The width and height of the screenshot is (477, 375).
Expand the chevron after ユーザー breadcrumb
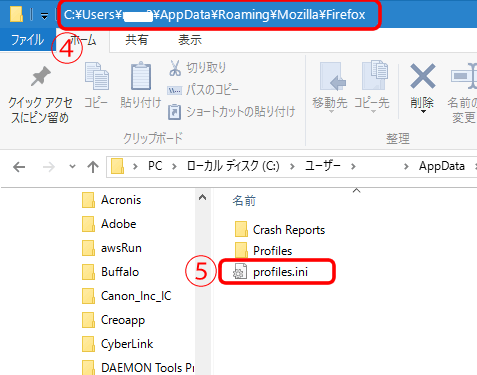[x=353, y=166]
